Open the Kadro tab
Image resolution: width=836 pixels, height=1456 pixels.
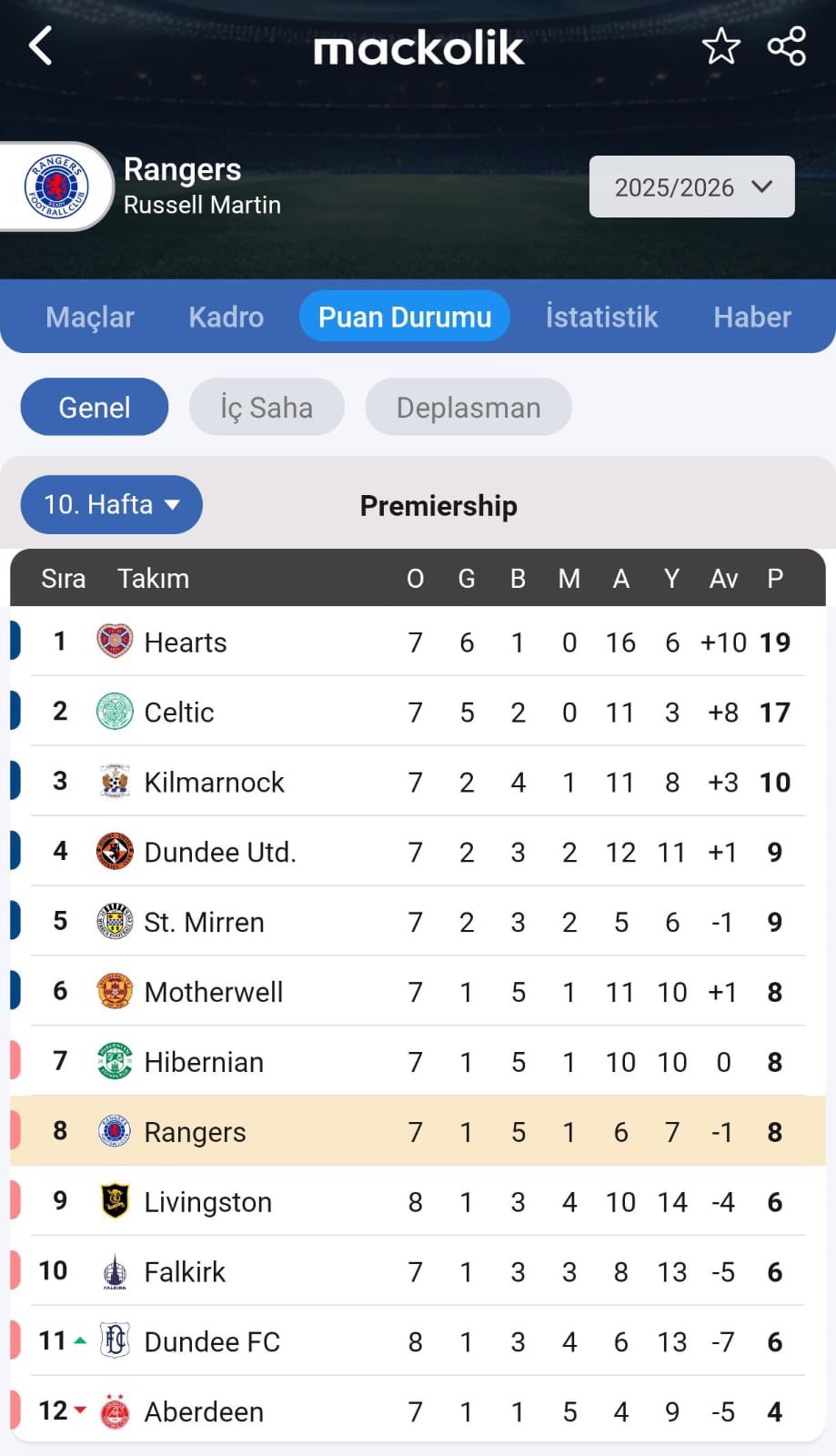click(227, 317)
